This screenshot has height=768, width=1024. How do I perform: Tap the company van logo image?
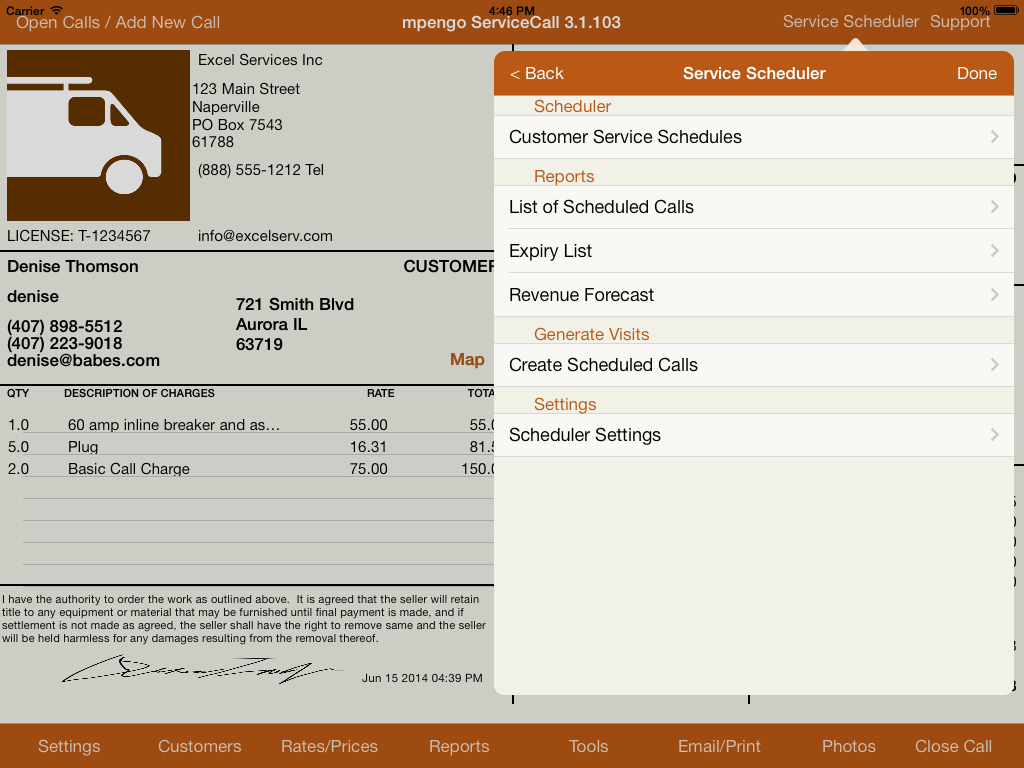[x=98, y=134]
